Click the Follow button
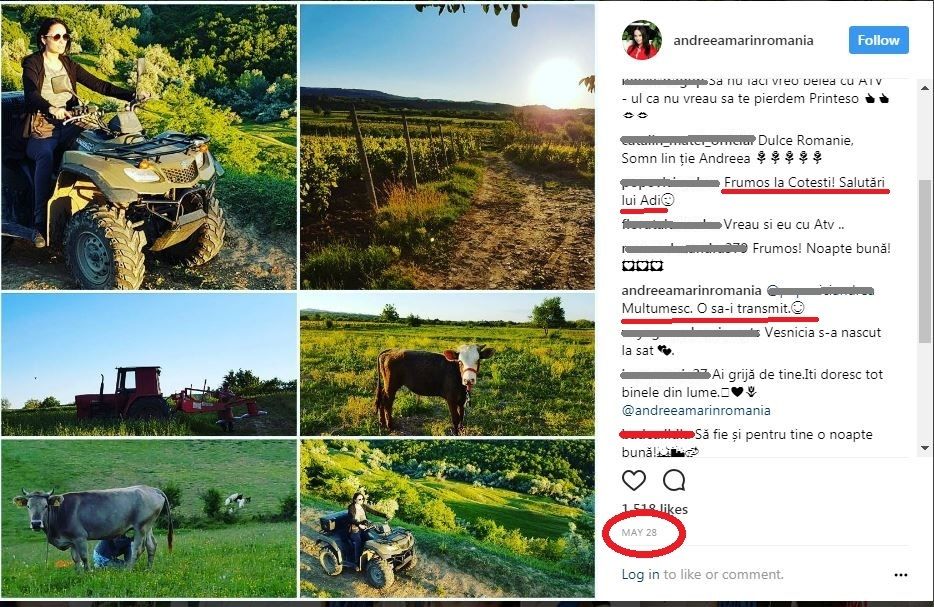 878,40
